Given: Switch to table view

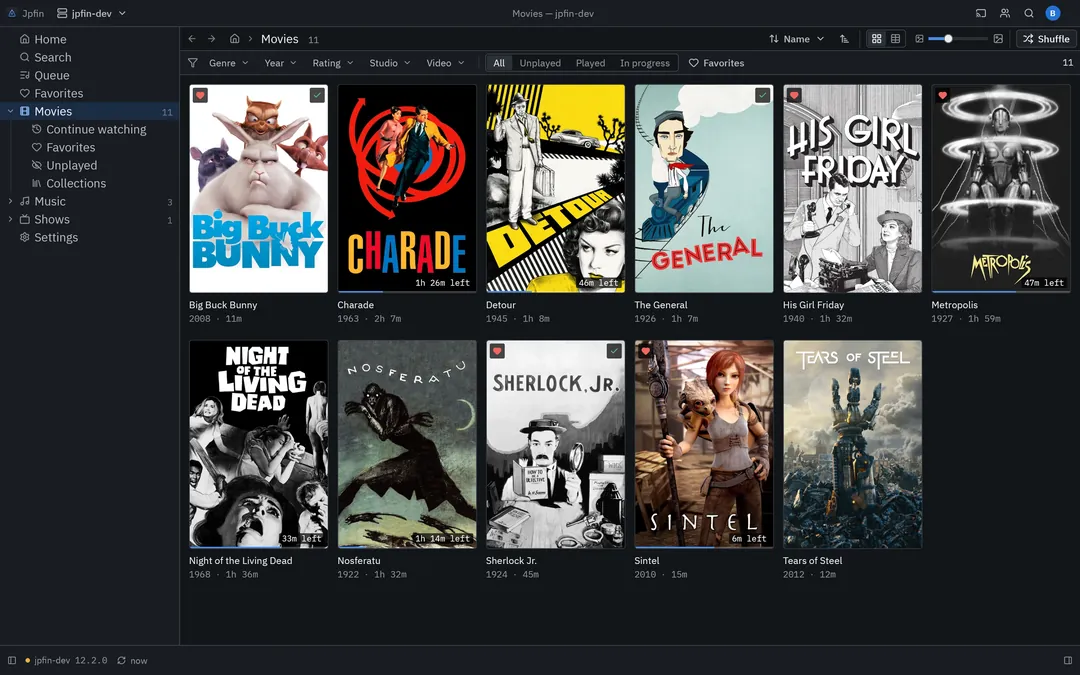Looking at the screenshot, I should coord(895,39).
